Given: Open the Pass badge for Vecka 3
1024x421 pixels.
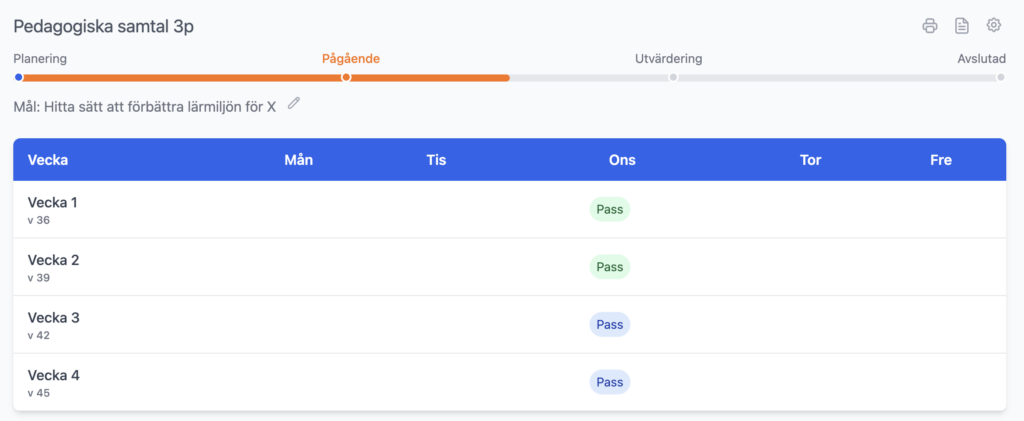Looking at the screenshot, I should [609, 325].
